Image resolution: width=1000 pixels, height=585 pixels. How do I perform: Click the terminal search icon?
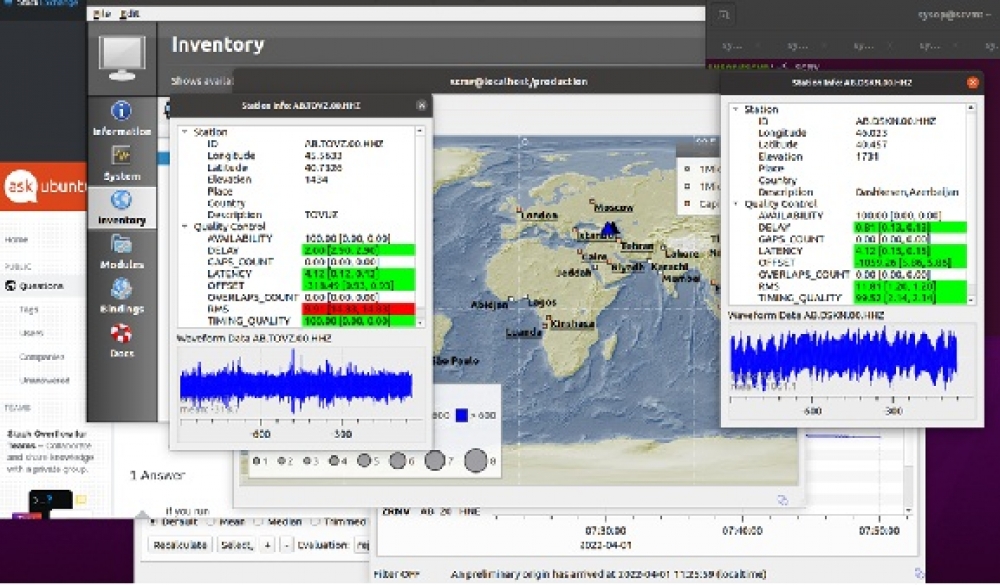pos(724,14)
